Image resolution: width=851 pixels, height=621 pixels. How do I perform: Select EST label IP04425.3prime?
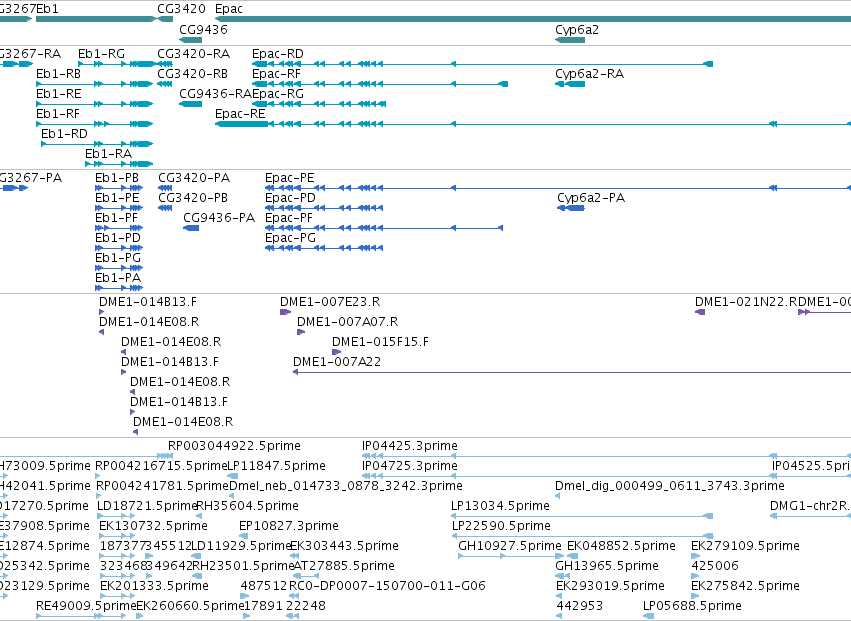(x=410, y=446)
